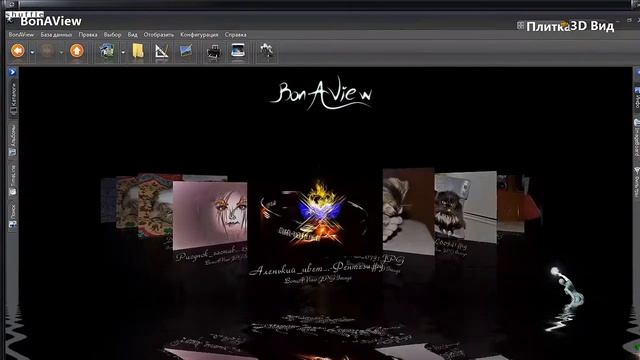This screenshot has height=360, width=640.
Task: Select the pink anime face thumbnail
Action: [x=210, y=215]
